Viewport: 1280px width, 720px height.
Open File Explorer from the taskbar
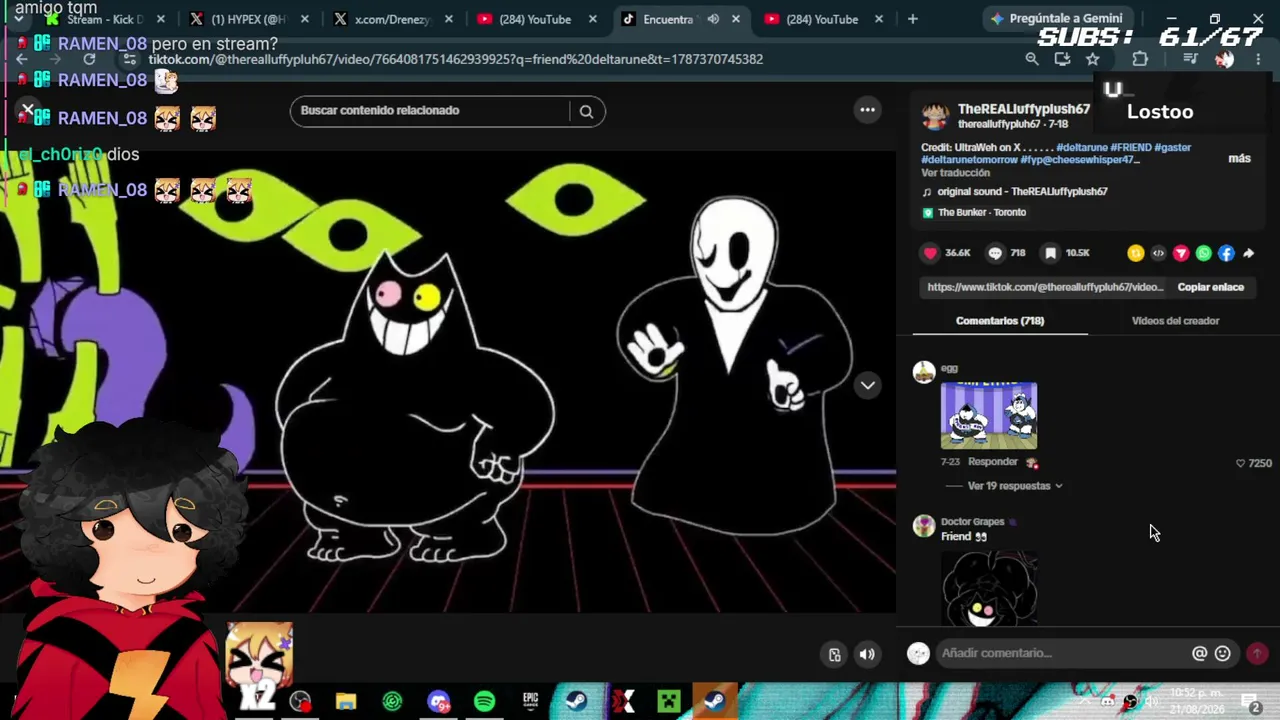pyautogui.click(x=346, y=702)
